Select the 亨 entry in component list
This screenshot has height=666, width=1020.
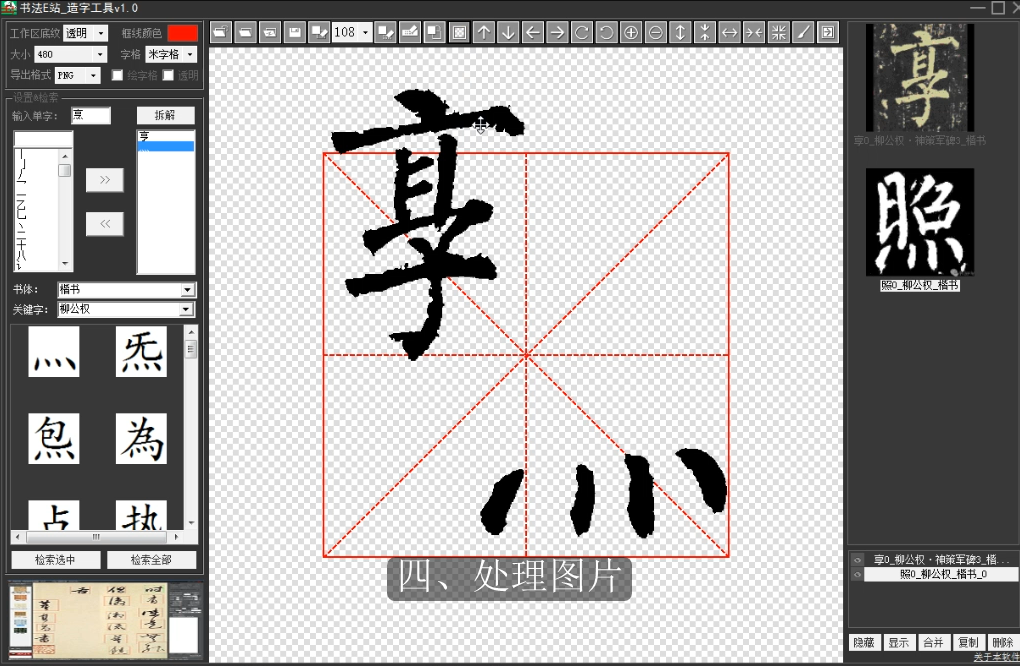tap(166, 136)
